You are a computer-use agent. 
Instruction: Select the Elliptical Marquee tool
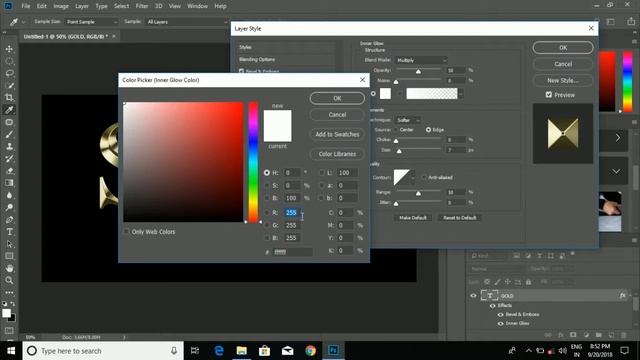point(9,61)
